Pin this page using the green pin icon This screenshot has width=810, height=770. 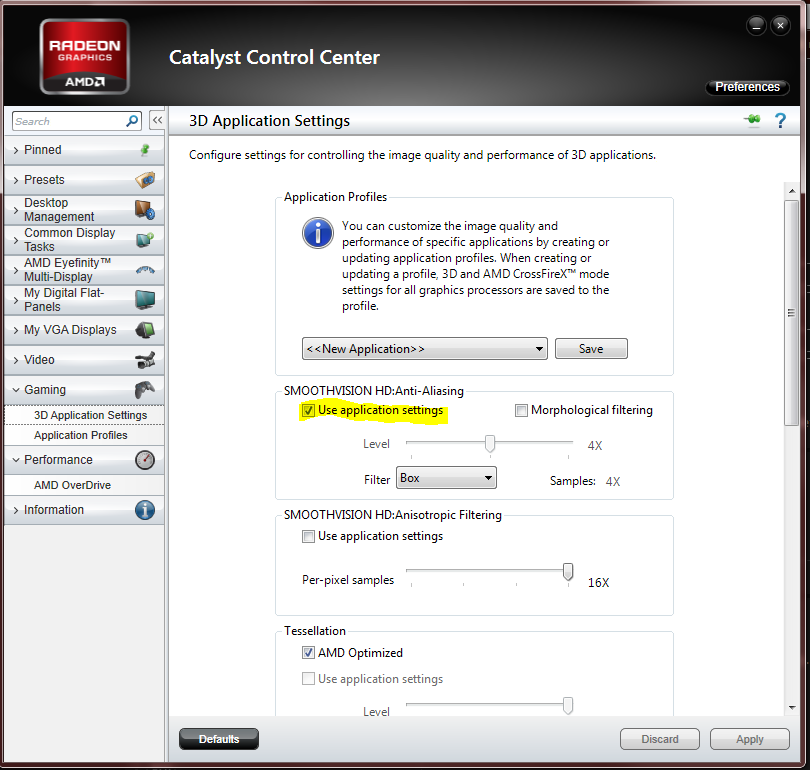[x=753, y=120]
